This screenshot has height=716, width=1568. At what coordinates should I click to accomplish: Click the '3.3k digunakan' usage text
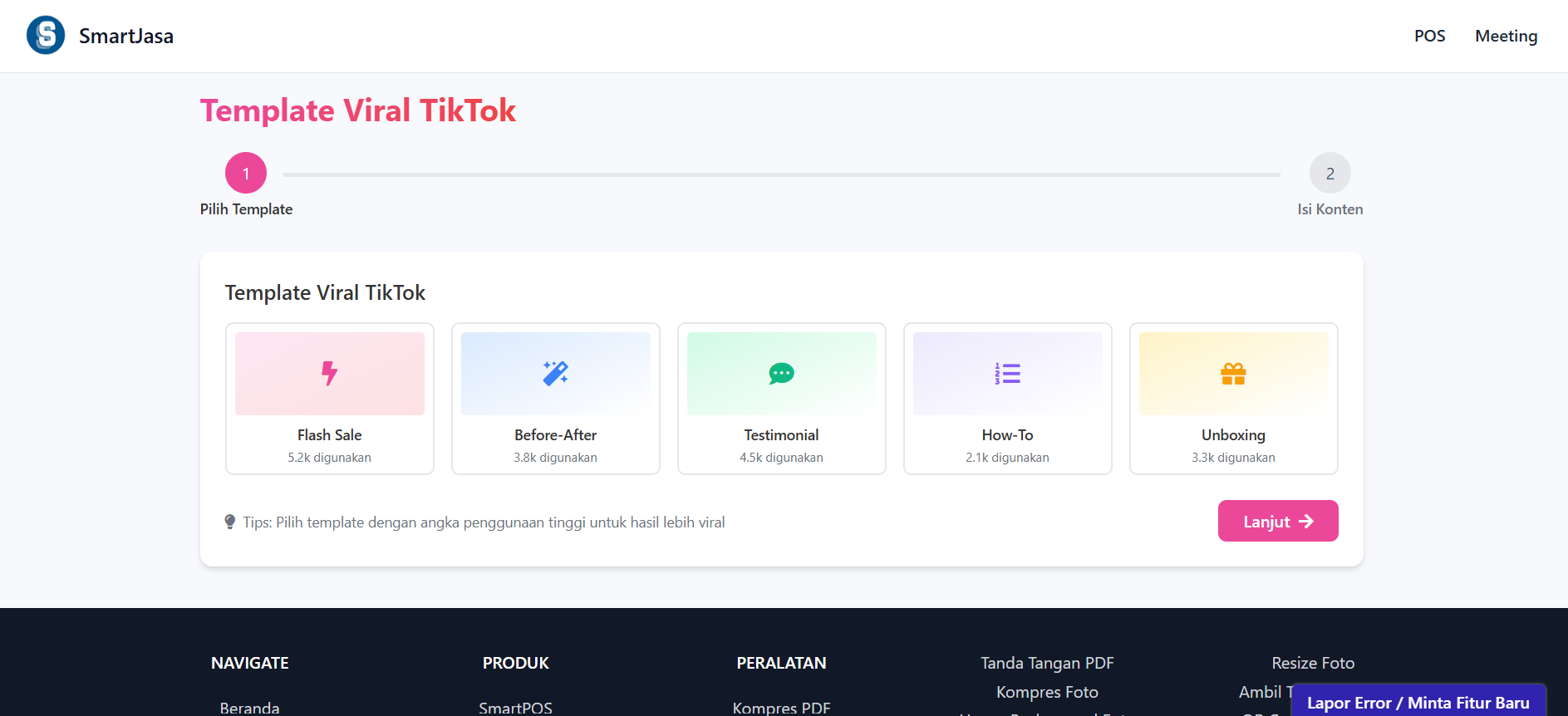[1234, 458]
